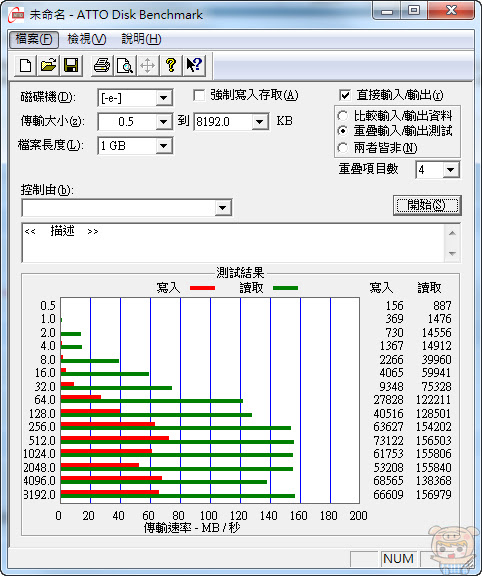Click description box scroll down arrow

452,253
